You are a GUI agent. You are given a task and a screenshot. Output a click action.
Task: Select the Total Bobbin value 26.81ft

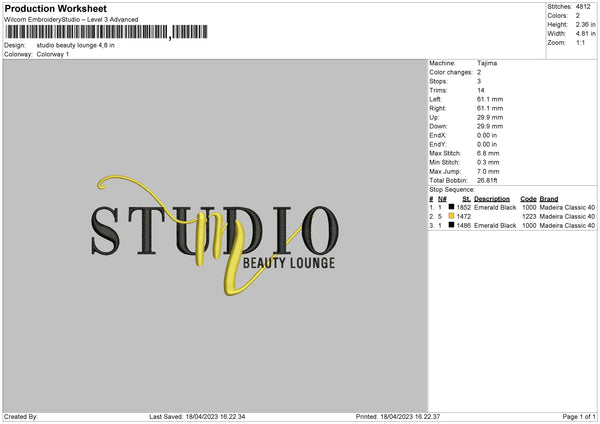point(487,181)
